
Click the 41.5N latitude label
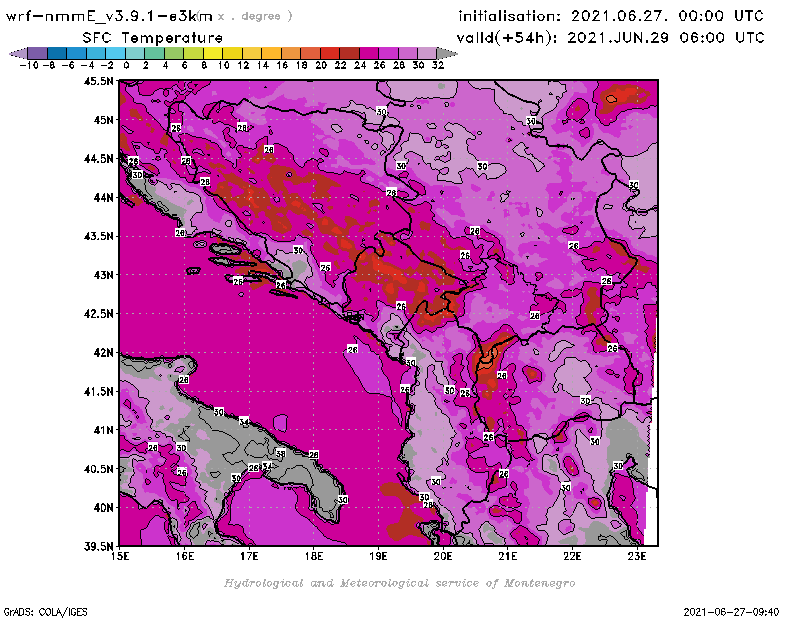tap(98, 391)
